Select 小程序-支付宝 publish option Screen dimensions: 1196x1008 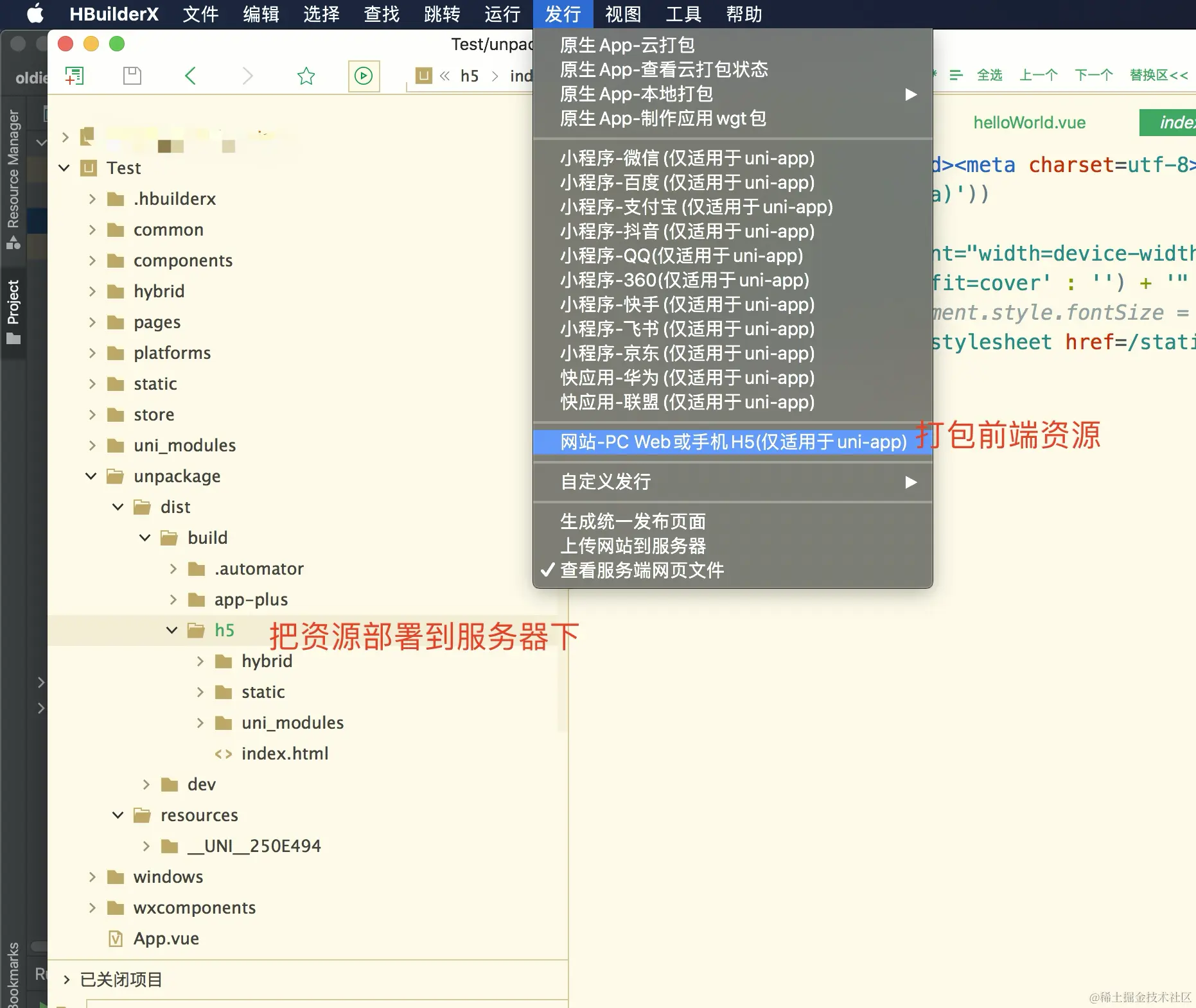(x=732, y=207)
